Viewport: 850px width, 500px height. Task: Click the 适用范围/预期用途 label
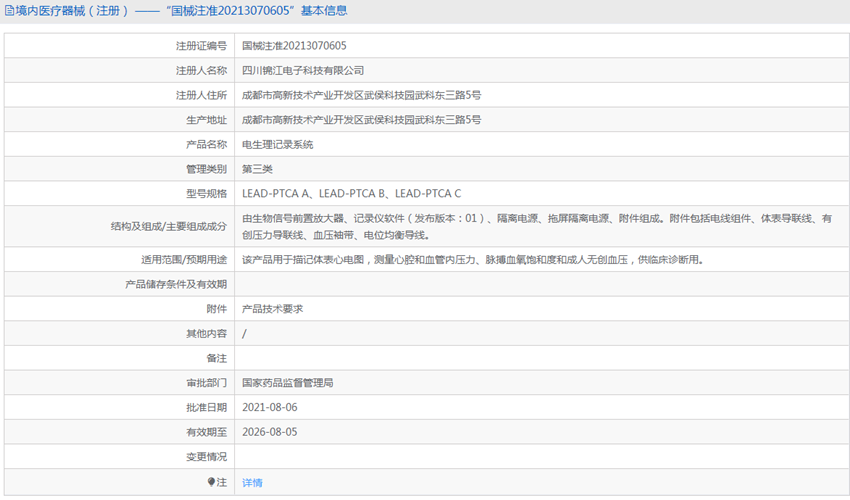click(184, 260)
